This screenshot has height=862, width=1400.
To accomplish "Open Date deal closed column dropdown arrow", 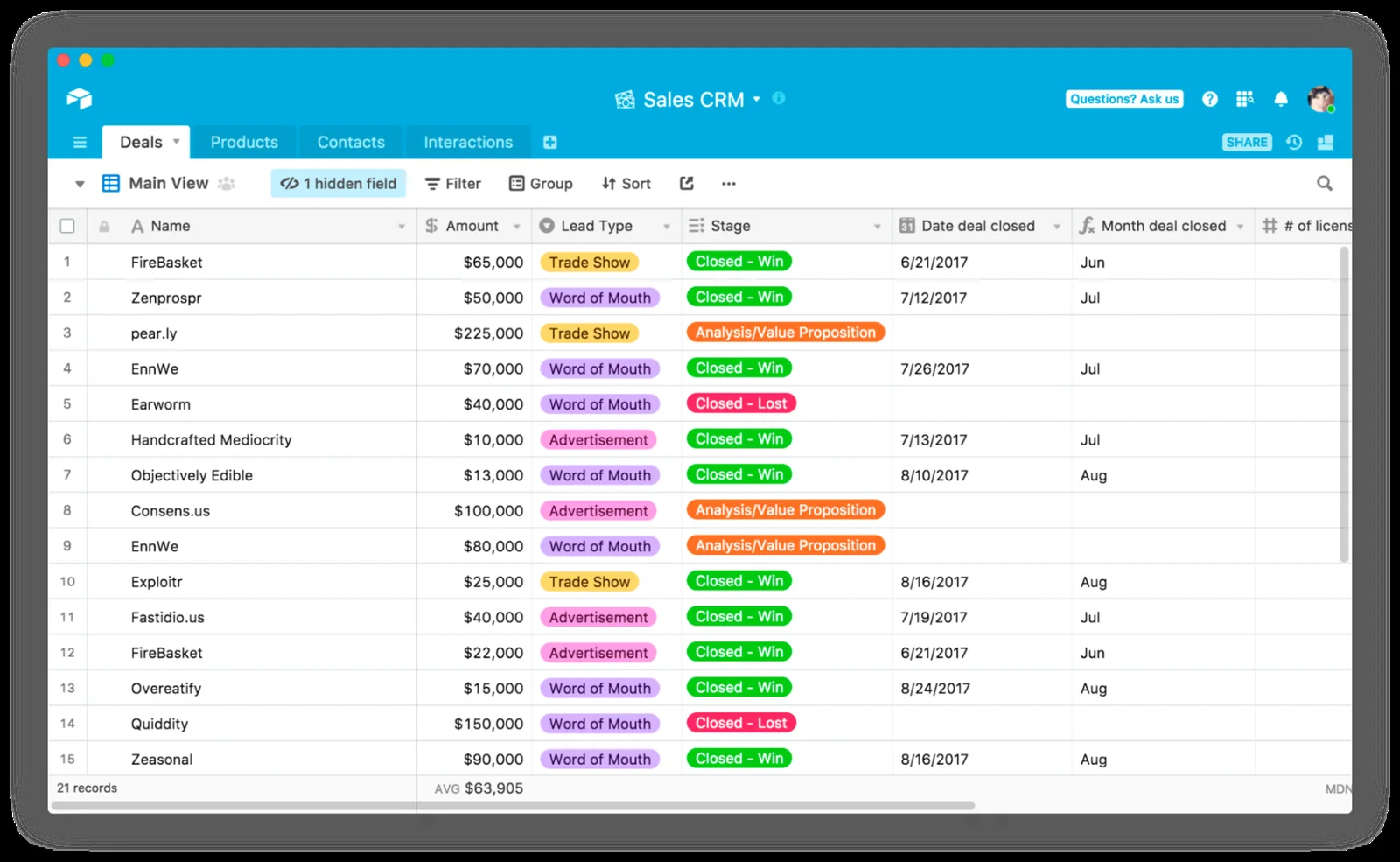I will [x=1057, y=227].
